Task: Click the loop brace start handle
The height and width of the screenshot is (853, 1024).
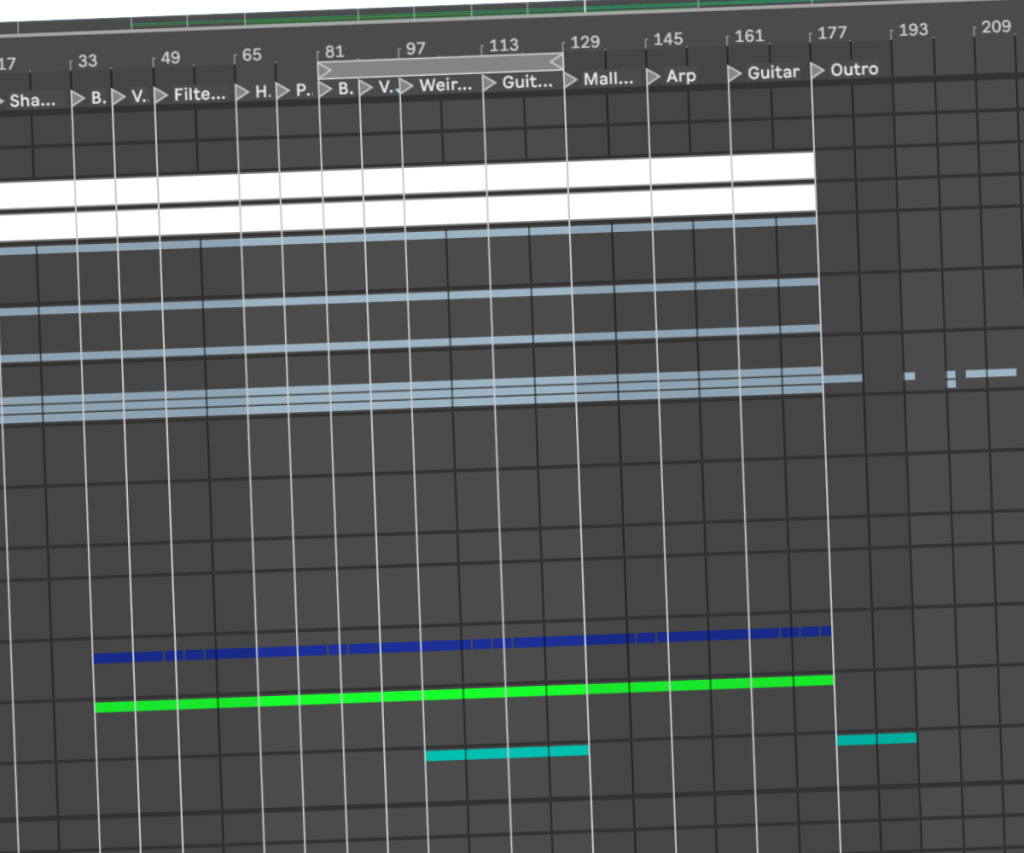Action: (324, 70)
